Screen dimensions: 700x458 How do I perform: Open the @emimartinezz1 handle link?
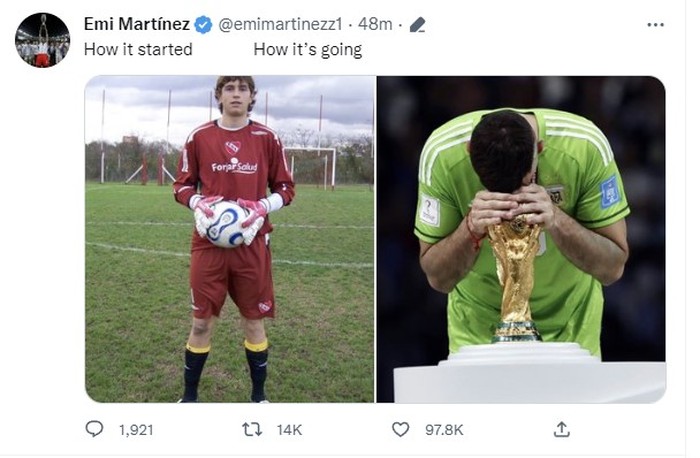pyautogui.click(x=280, y=24)
